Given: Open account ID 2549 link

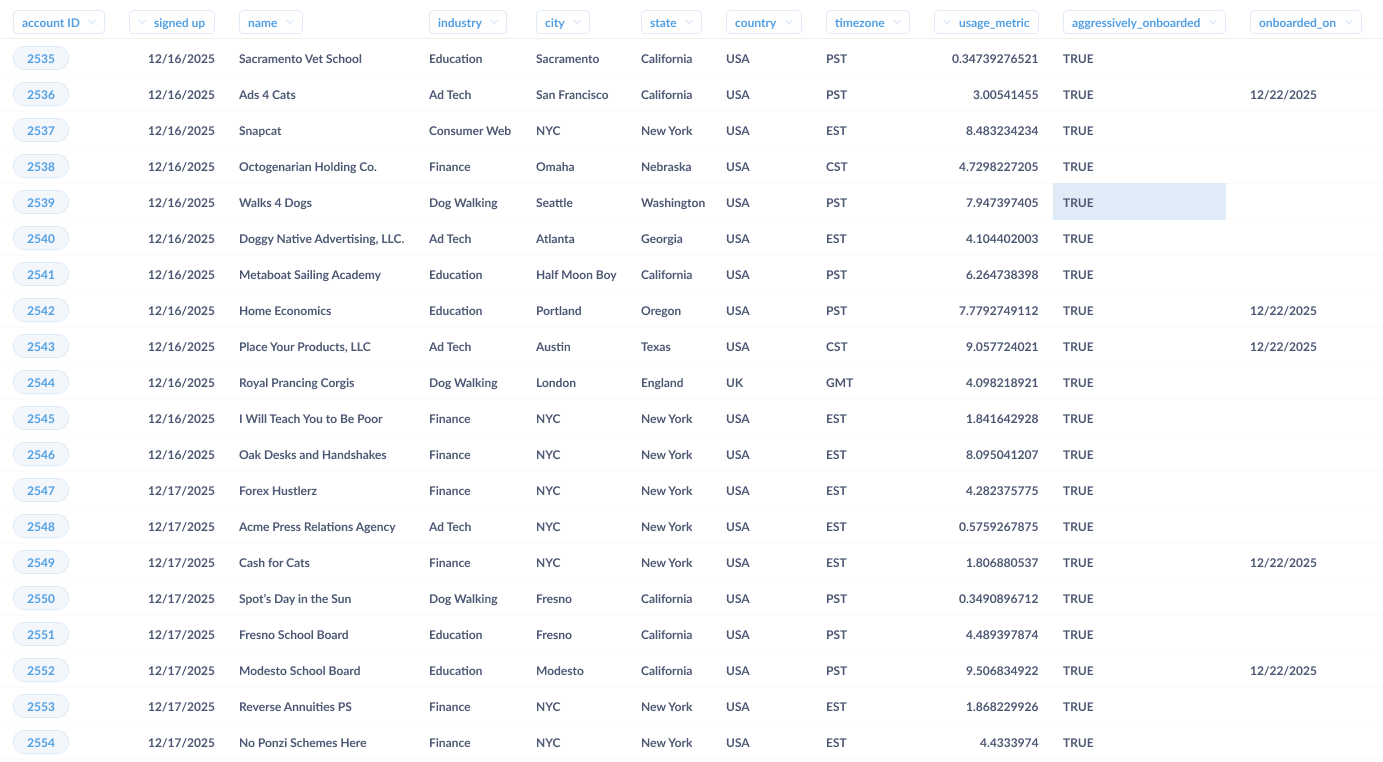Looking at the screenshot, I should pos(41,563).
